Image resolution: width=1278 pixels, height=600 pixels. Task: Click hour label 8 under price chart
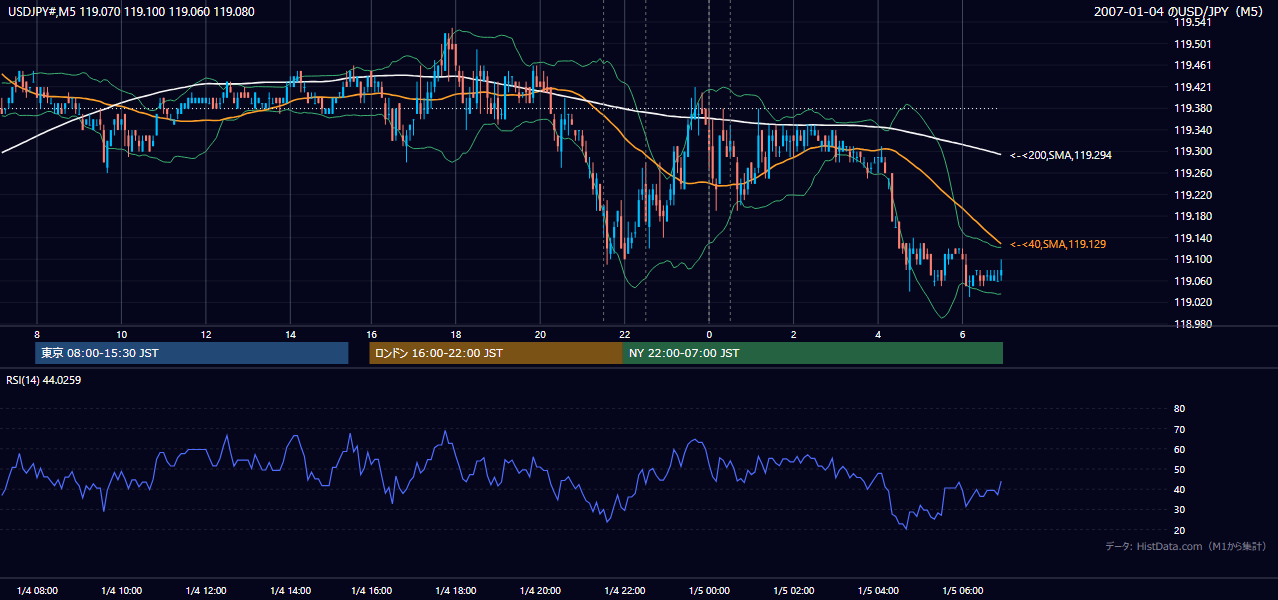click(37, 334)
